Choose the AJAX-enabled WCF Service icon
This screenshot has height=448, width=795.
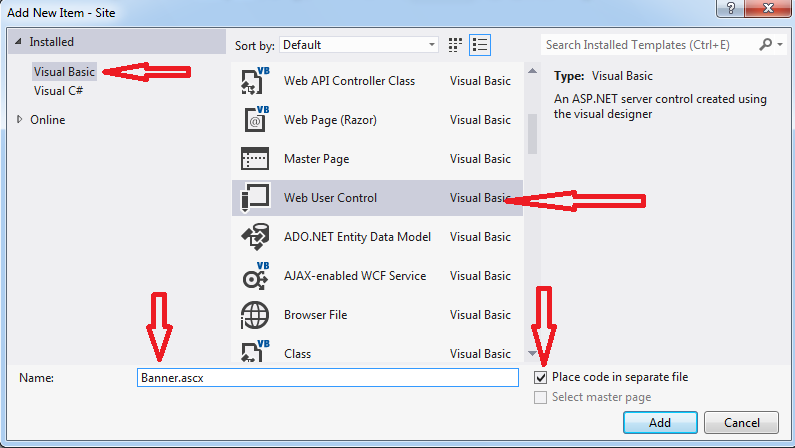pos(254,276)
